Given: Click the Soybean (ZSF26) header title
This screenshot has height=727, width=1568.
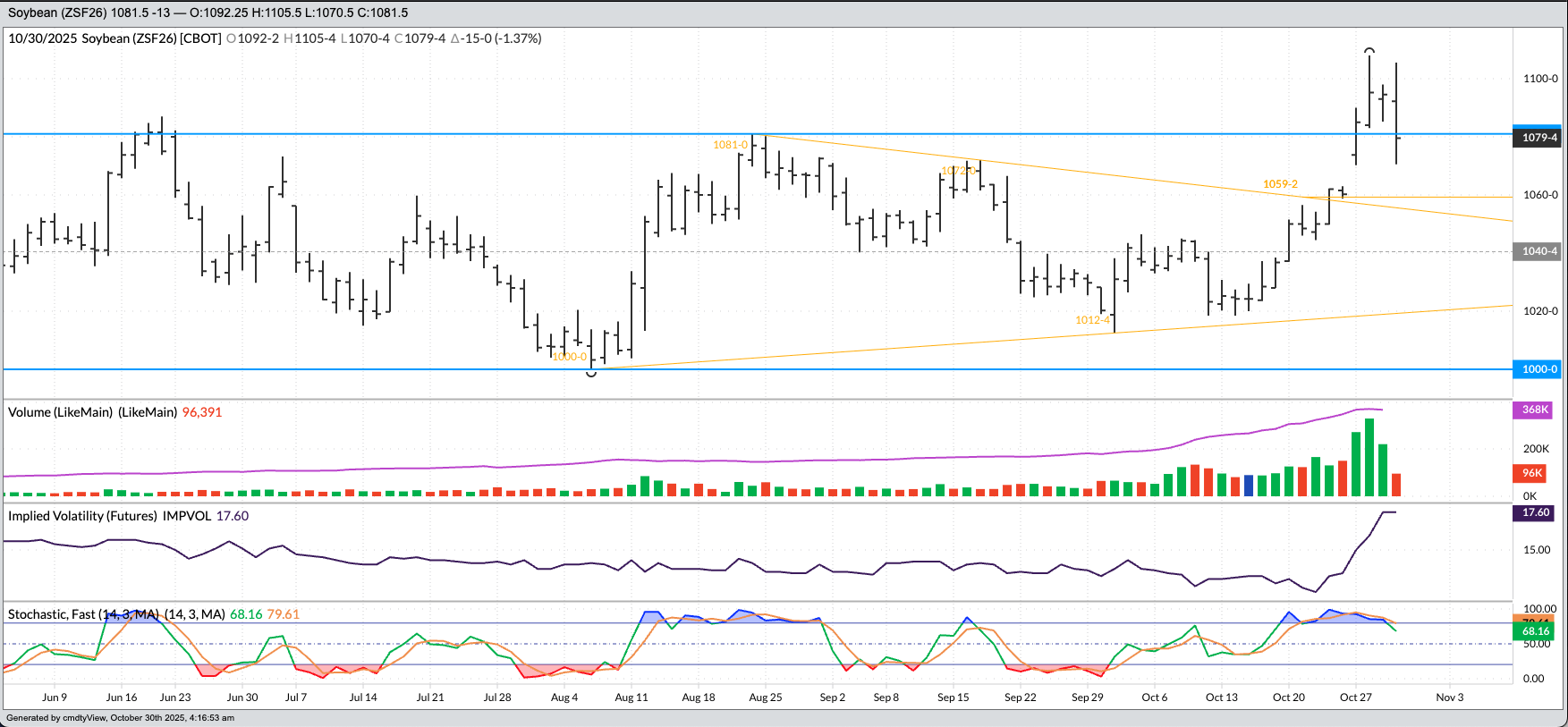Looking at the screenshot, I should (57, 13).
